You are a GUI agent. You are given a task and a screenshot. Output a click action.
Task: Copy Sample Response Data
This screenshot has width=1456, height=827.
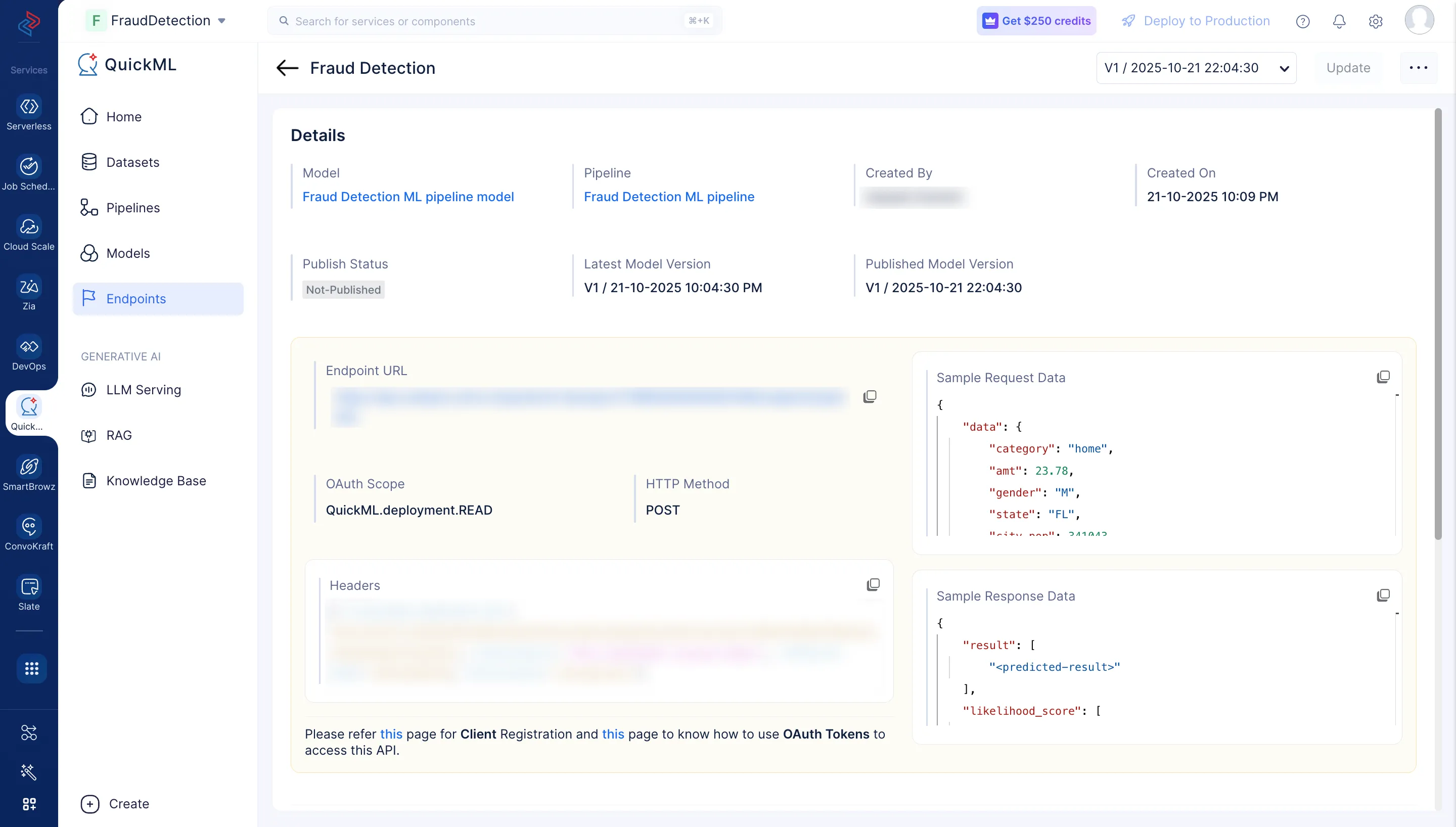pyautogui.click(x=1383, y=595)
